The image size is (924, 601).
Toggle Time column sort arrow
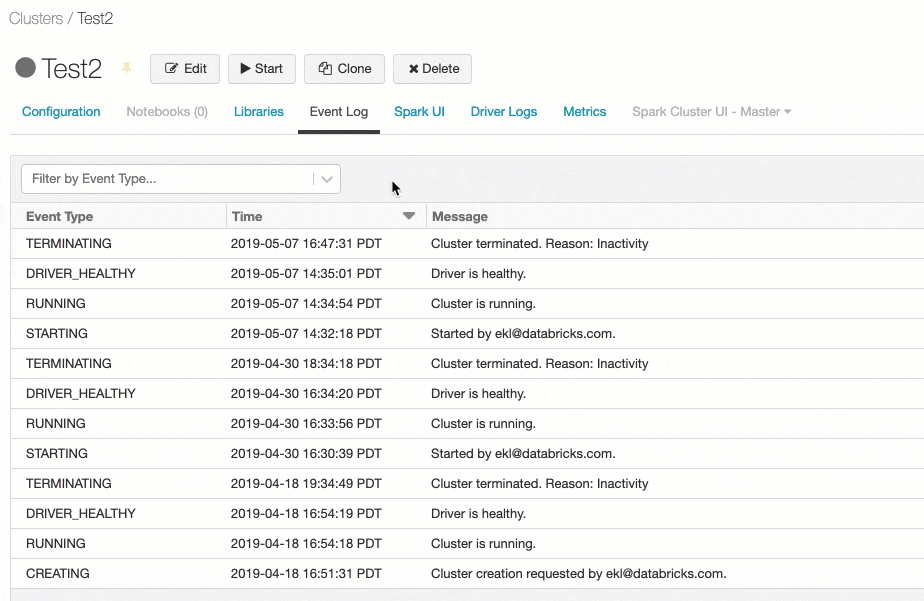tap(408, 216)
